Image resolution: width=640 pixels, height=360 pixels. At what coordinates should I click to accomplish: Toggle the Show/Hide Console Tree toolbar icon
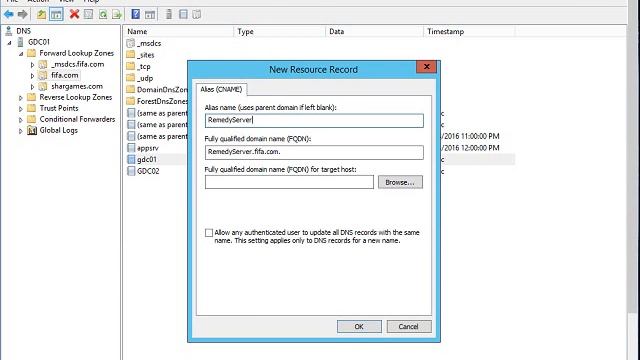56,15
